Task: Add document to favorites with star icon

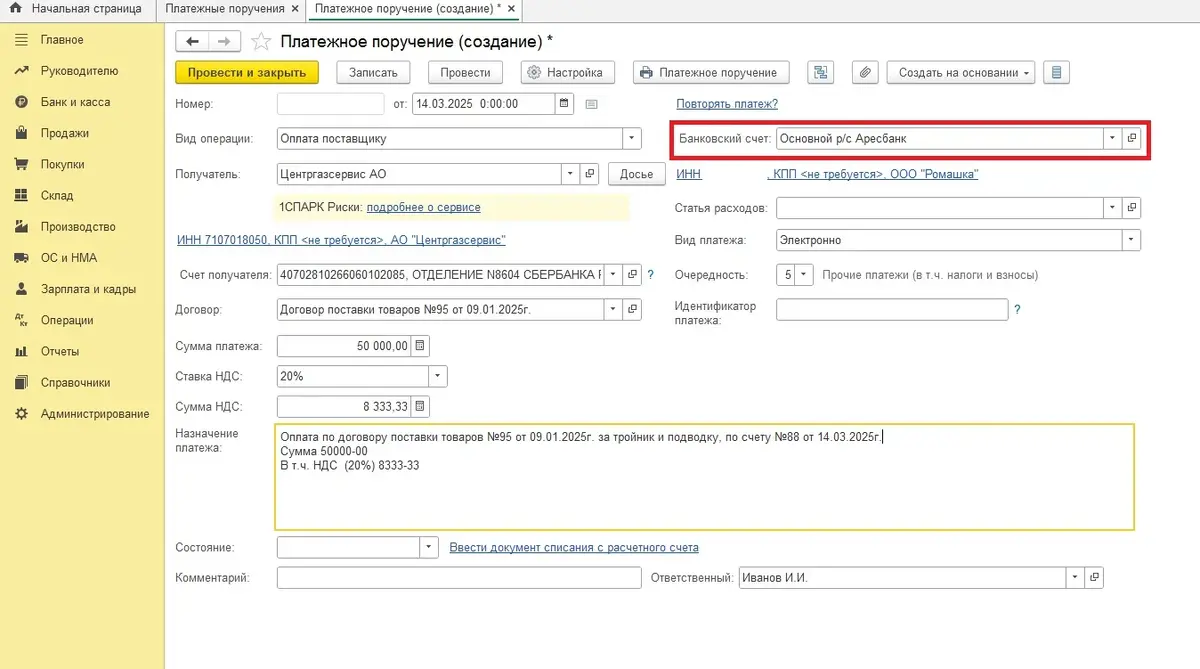Action: coord(261,41)
